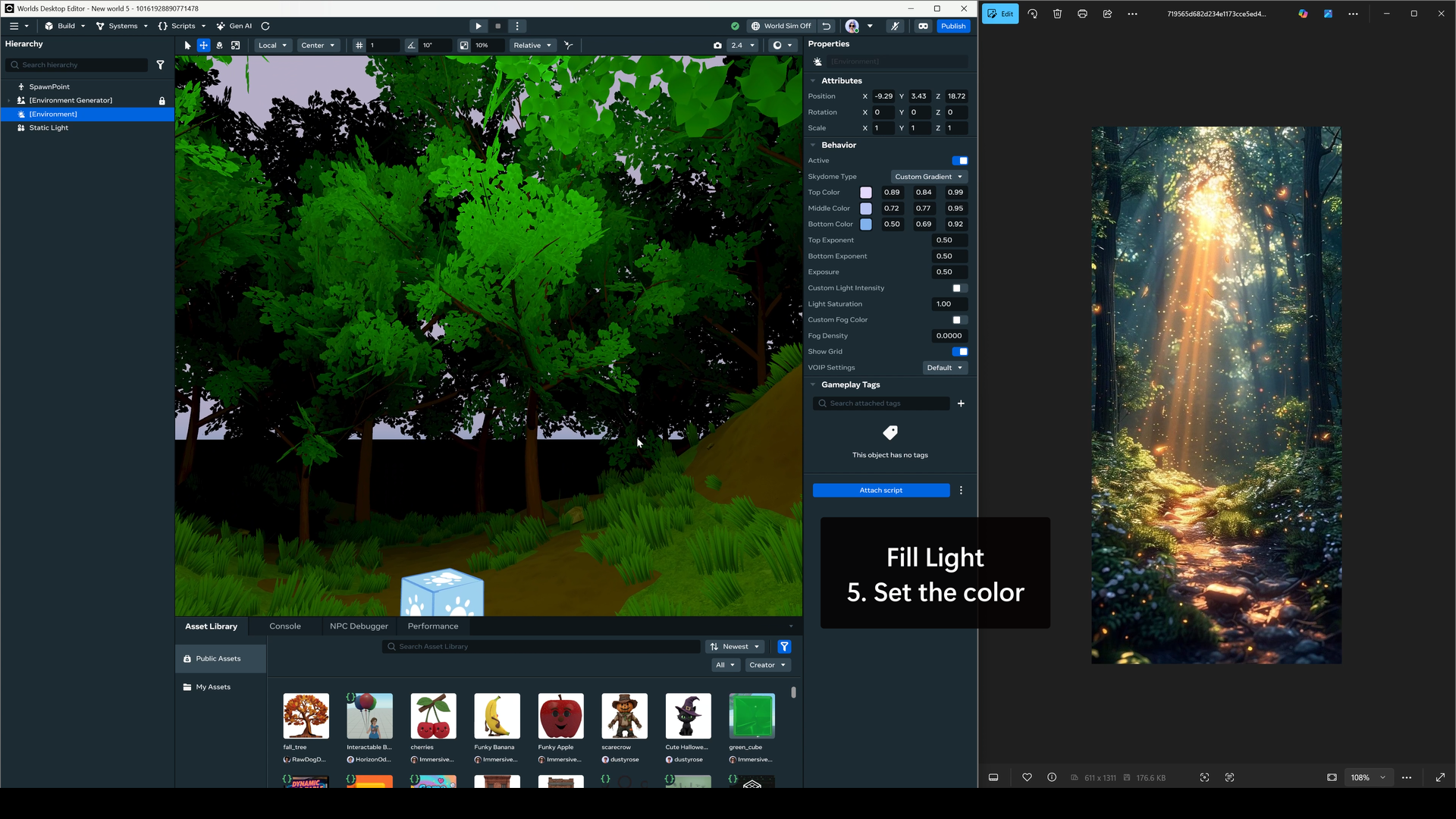Open the Skydome Type Custom Gradient dropdown

(x=928, y=177)
